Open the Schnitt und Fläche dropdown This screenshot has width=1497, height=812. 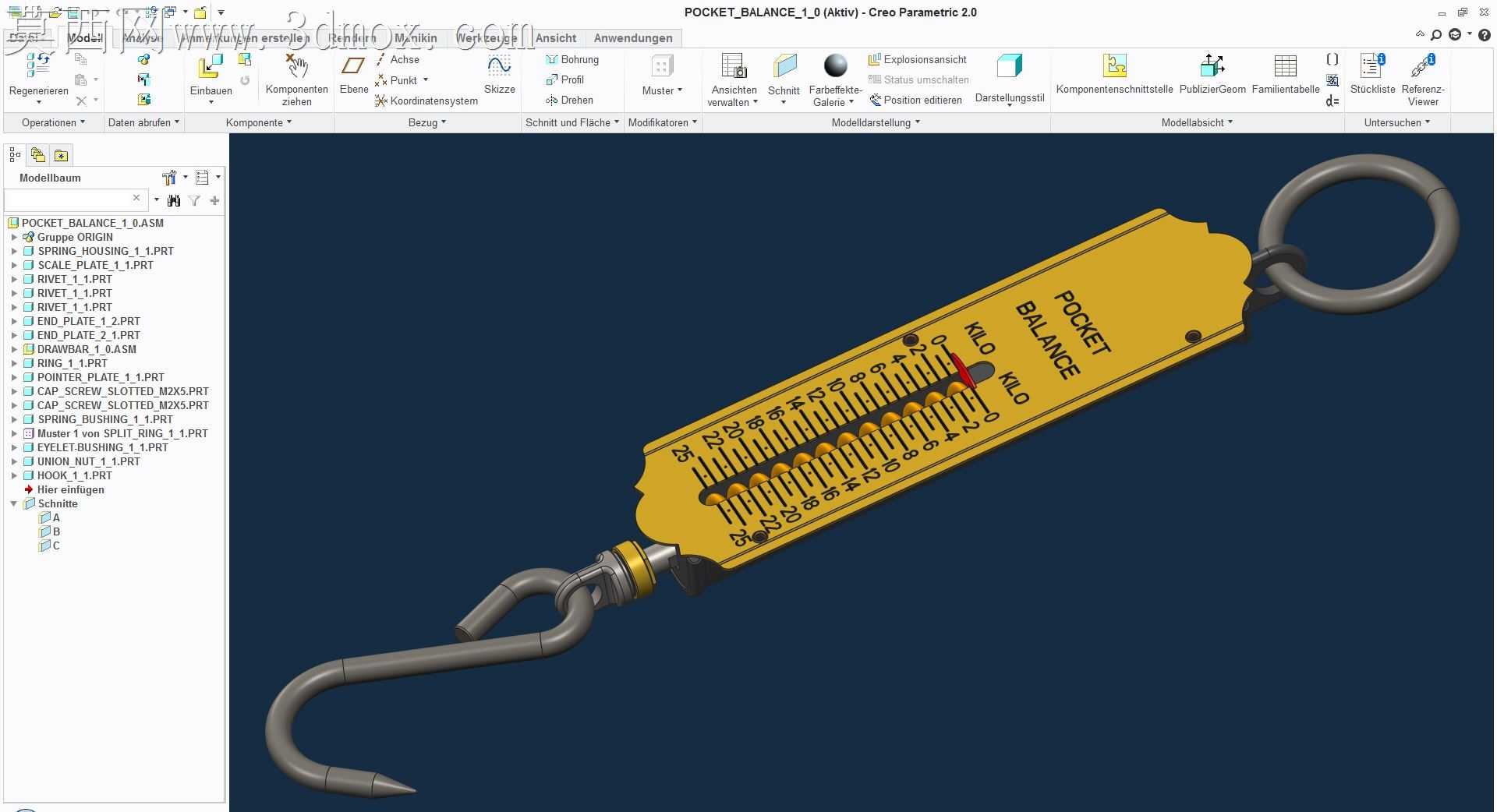click(x=572, y=122)
